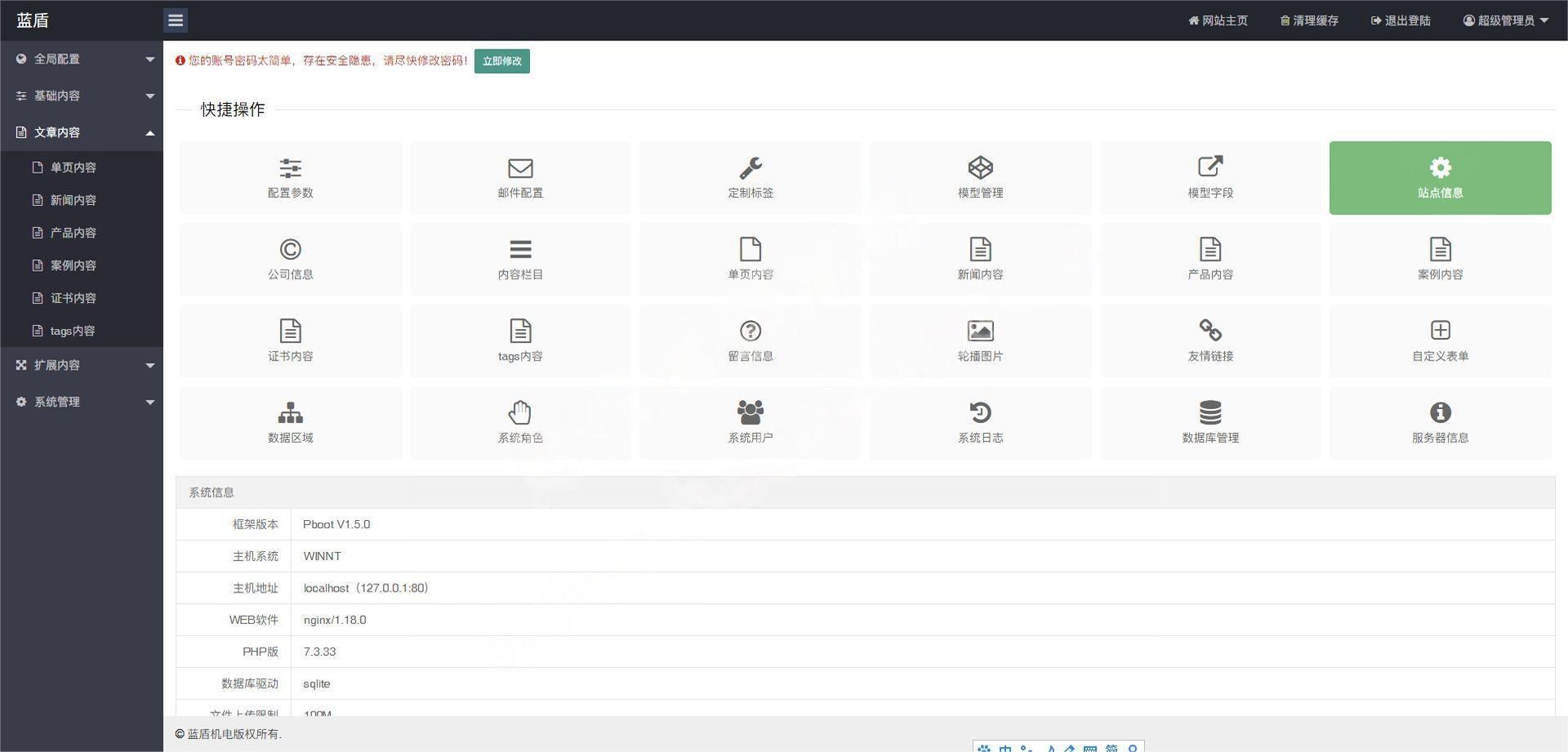Open 新闻内容 tile in quick actions
Image resolution: width=1568 pixels, height=752 pixels.
[980, 260]
